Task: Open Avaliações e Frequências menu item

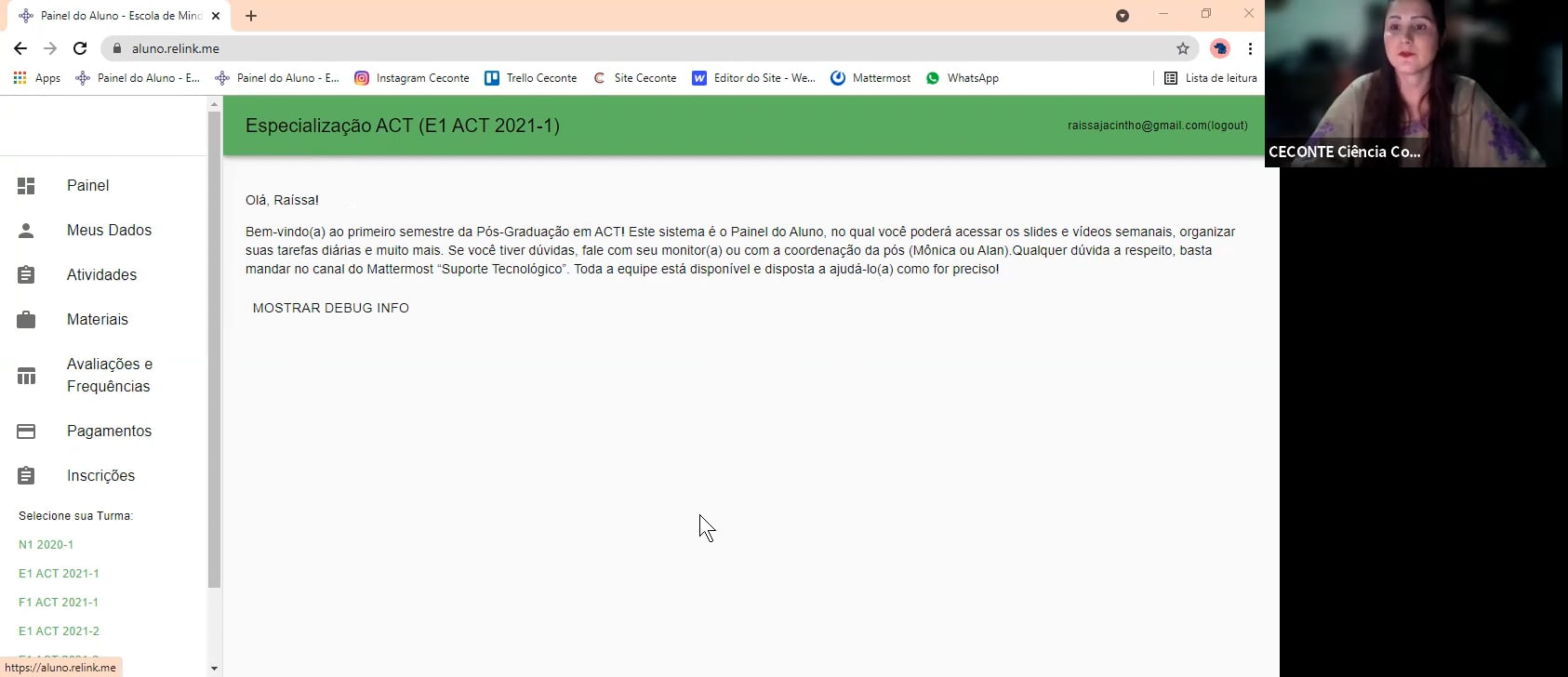Action: tap(103, 376)
